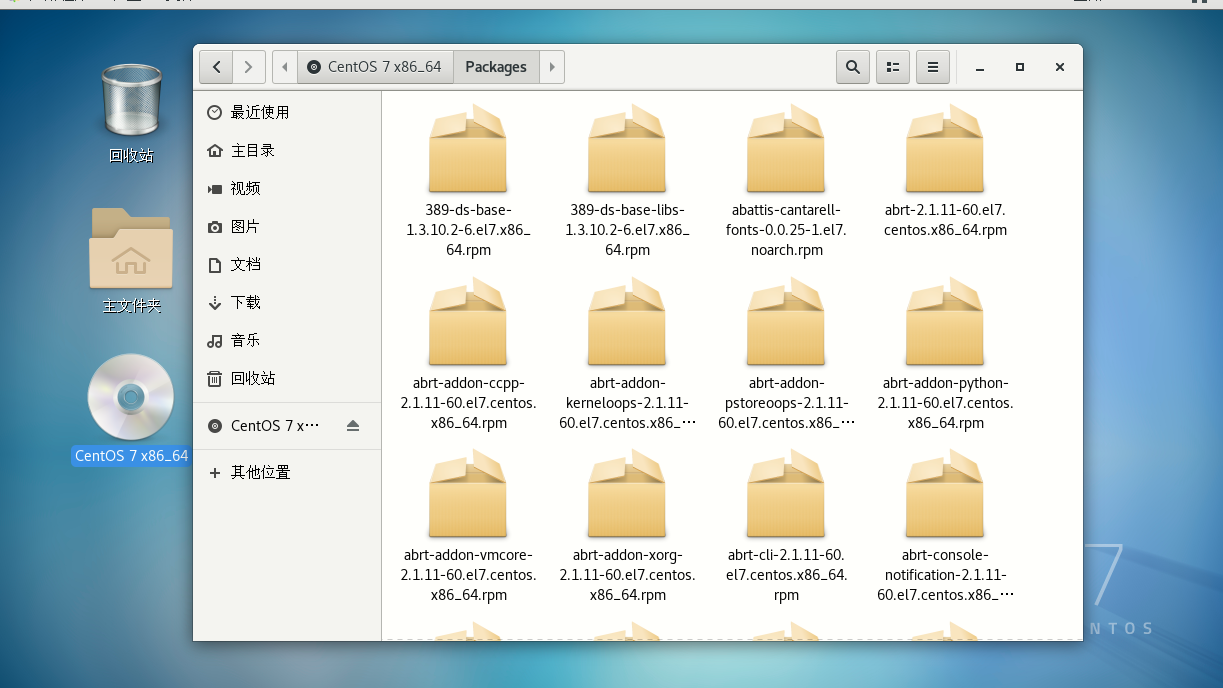Open the search magnifier button
Image resolution: width=1223 pixels, height=688 pixels.
tap(853, 67)
